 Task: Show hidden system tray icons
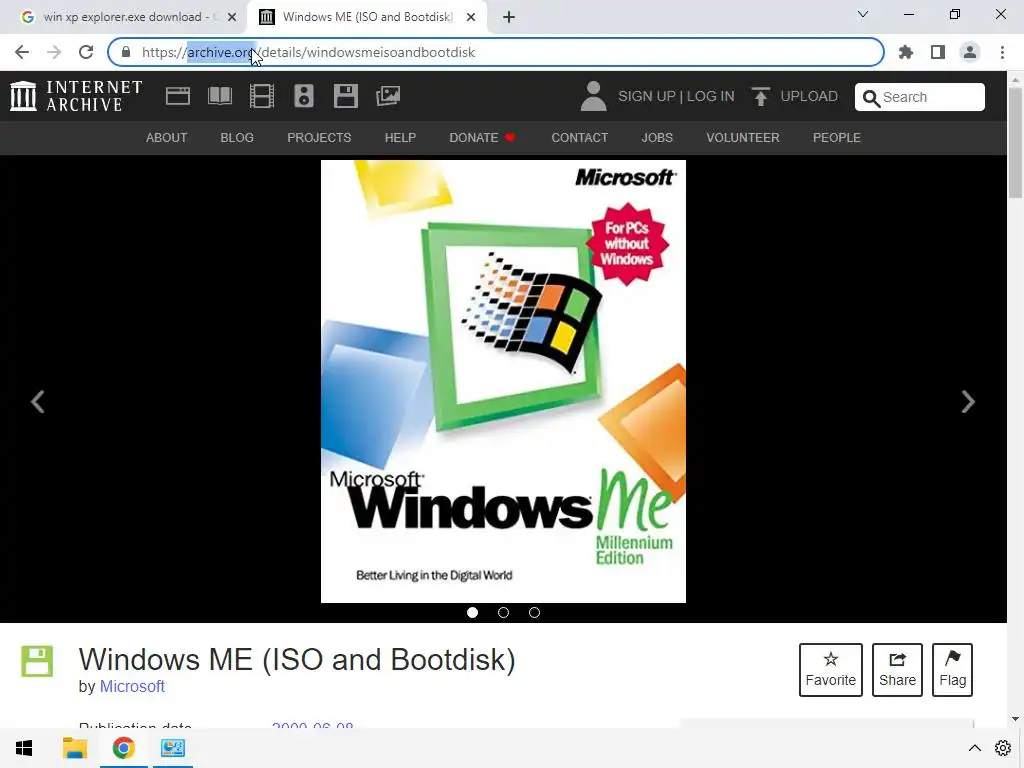[974, 748]
